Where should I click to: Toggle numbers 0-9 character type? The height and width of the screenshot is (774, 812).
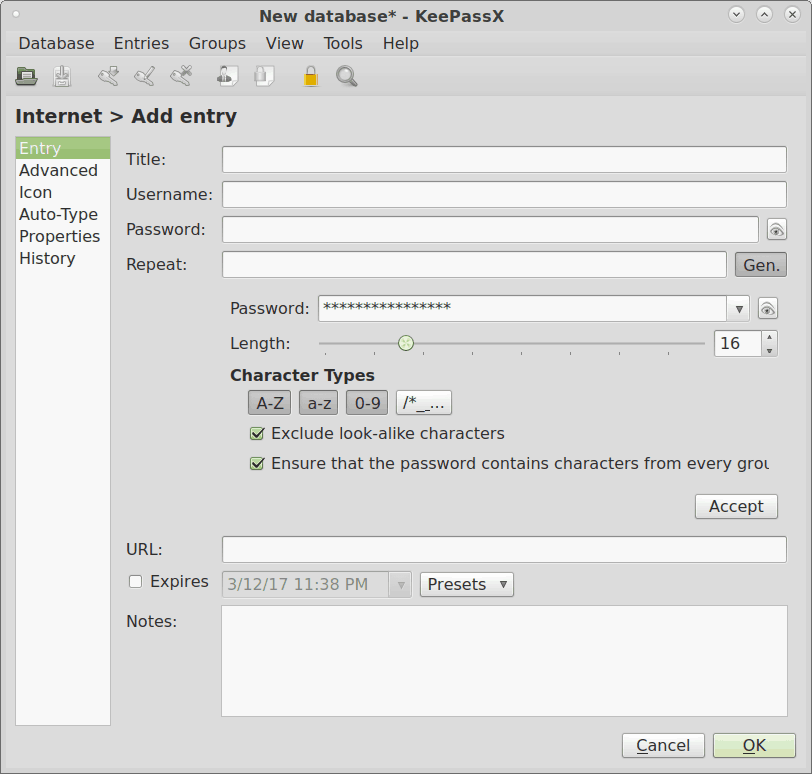pos(367,403)
